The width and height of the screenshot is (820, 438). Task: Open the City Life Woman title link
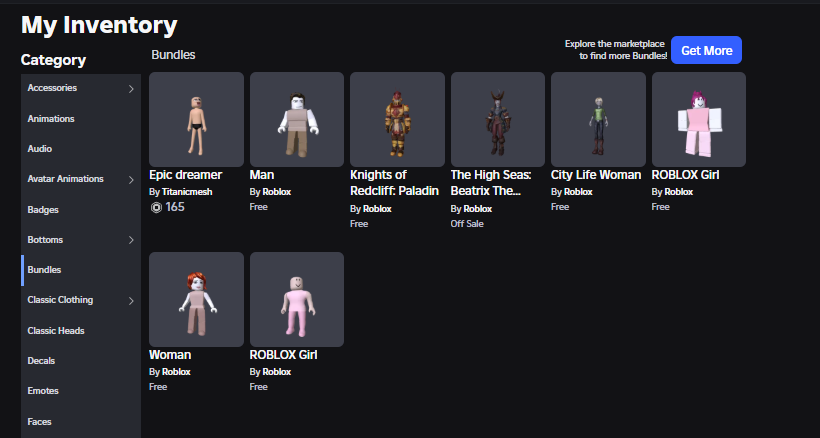(596, 175)
